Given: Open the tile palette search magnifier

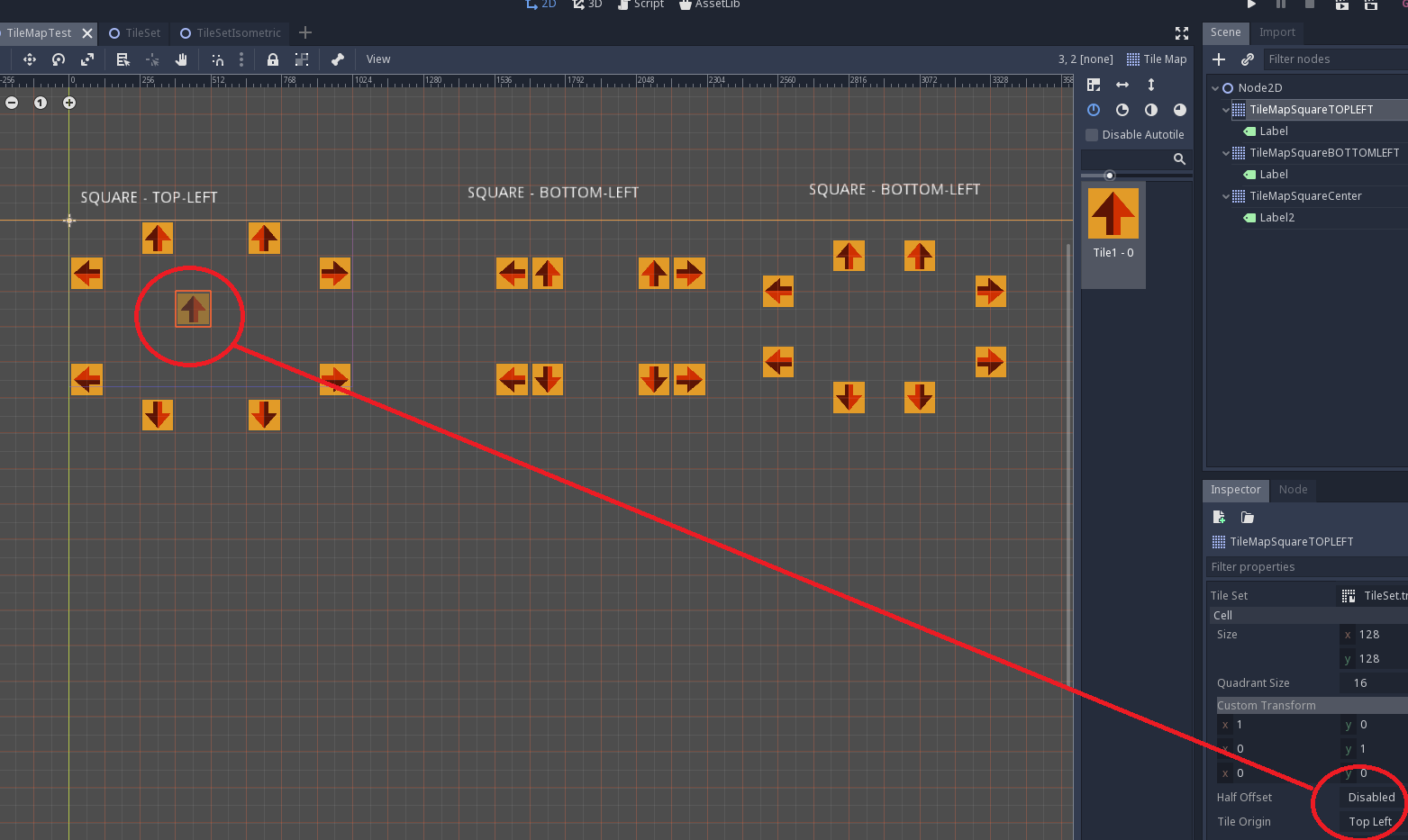Looking at the screenshot, I should [1179, 158].
